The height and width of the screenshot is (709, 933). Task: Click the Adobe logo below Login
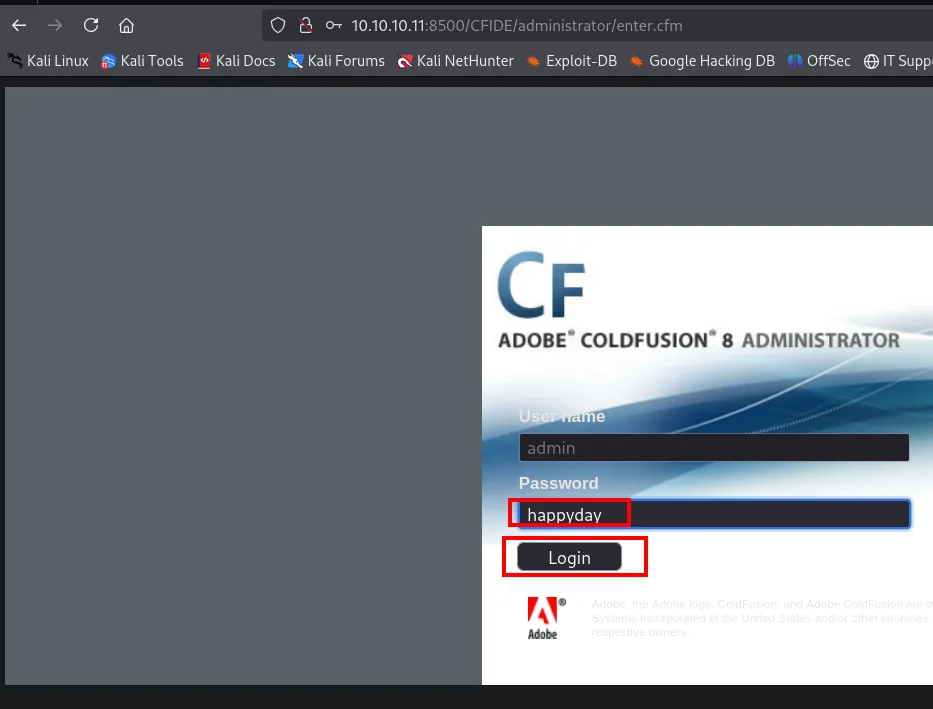click(x=544, y=618)
